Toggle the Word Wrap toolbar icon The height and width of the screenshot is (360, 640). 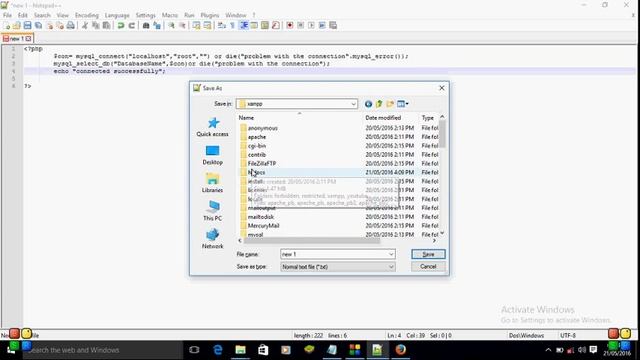pyautogui.click(x=222, y=25)
